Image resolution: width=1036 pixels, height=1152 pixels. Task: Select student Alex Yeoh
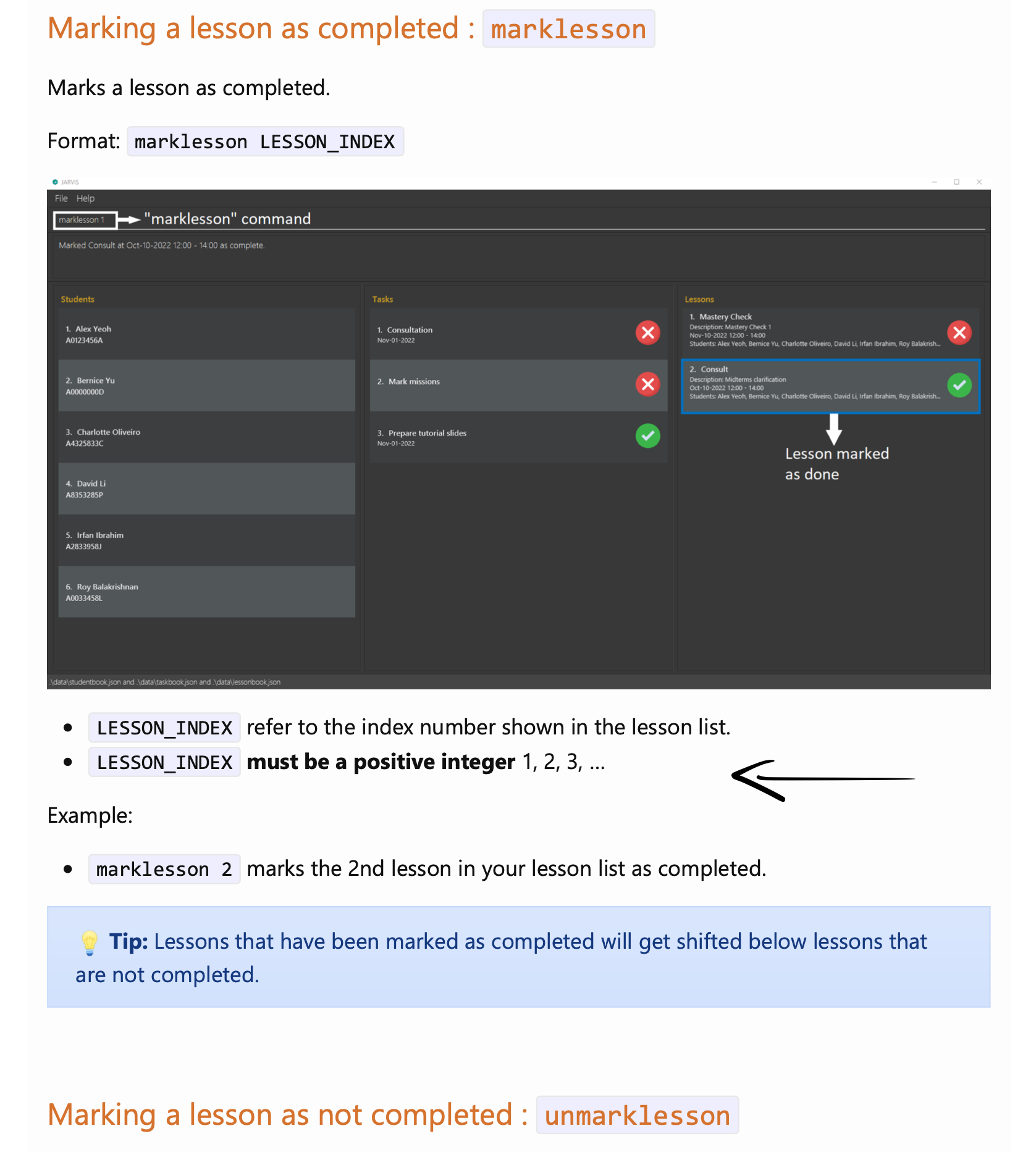[206, 334]
